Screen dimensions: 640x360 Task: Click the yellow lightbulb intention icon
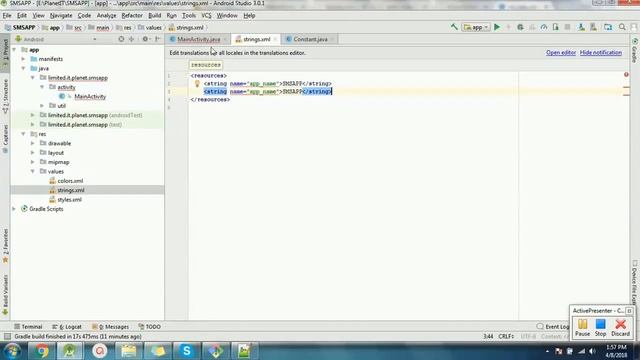(x=197, y=84)
